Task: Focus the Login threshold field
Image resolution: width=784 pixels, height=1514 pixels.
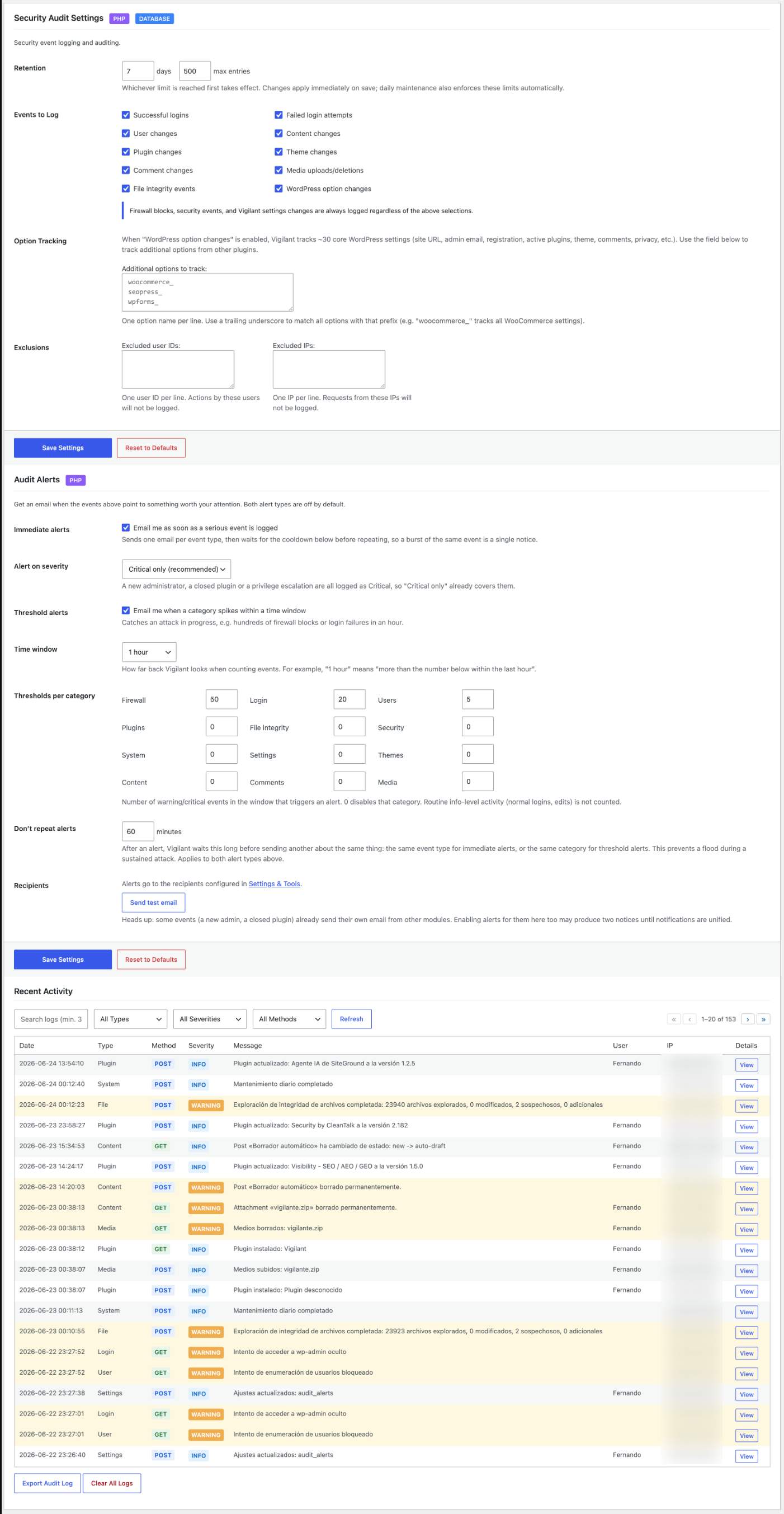Action: (350, 699)
